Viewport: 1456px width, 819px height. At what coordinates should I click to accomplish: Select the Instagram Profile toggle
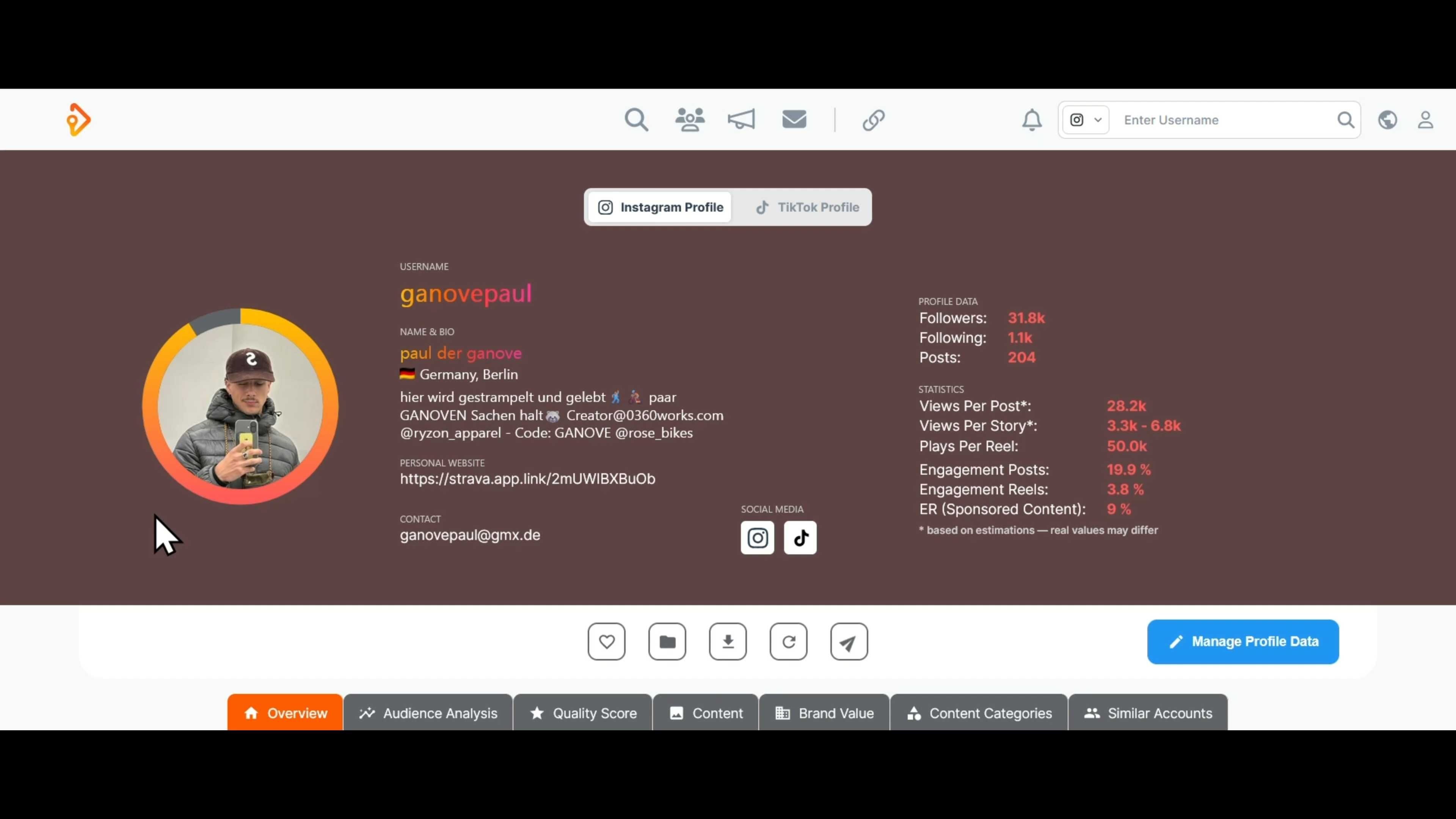pyautogui.click(x=660, y=207)
